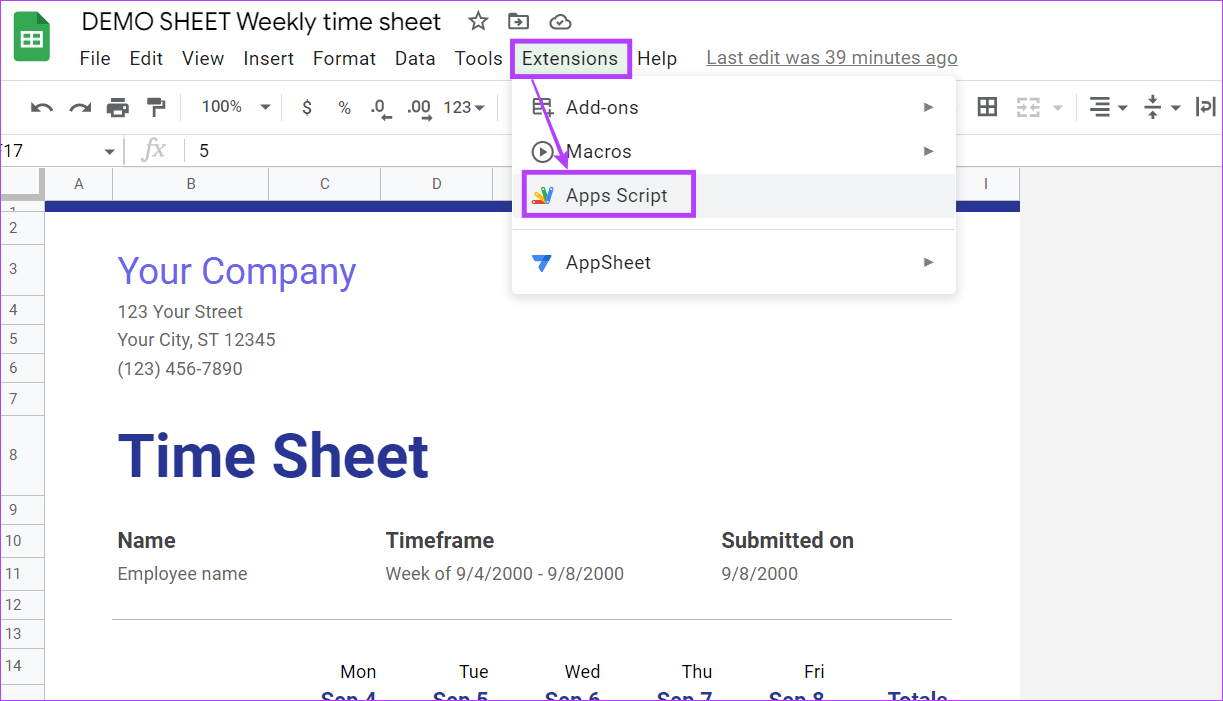The height and width of the screenshot is (701, 1223).
Task: Decrease decimal places
Action: click(x=380, y=107)
